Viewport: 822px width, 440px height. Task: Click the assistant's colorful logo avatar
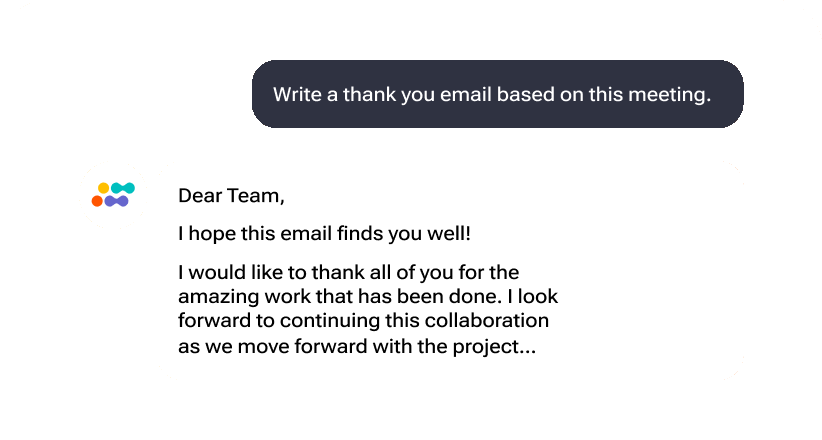click(x=113, y=195)
